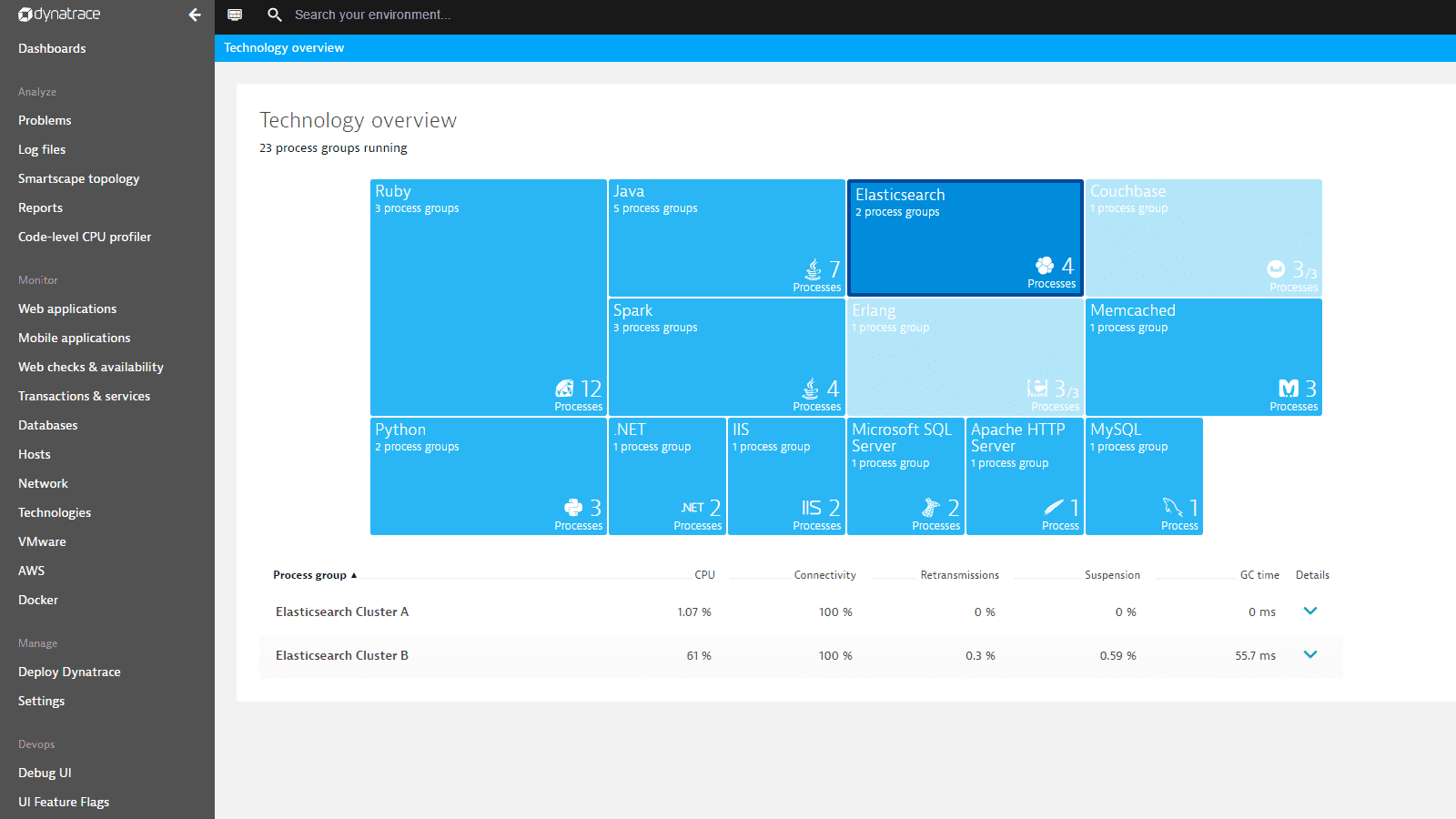Select the Spark tile title

[633, 310]
